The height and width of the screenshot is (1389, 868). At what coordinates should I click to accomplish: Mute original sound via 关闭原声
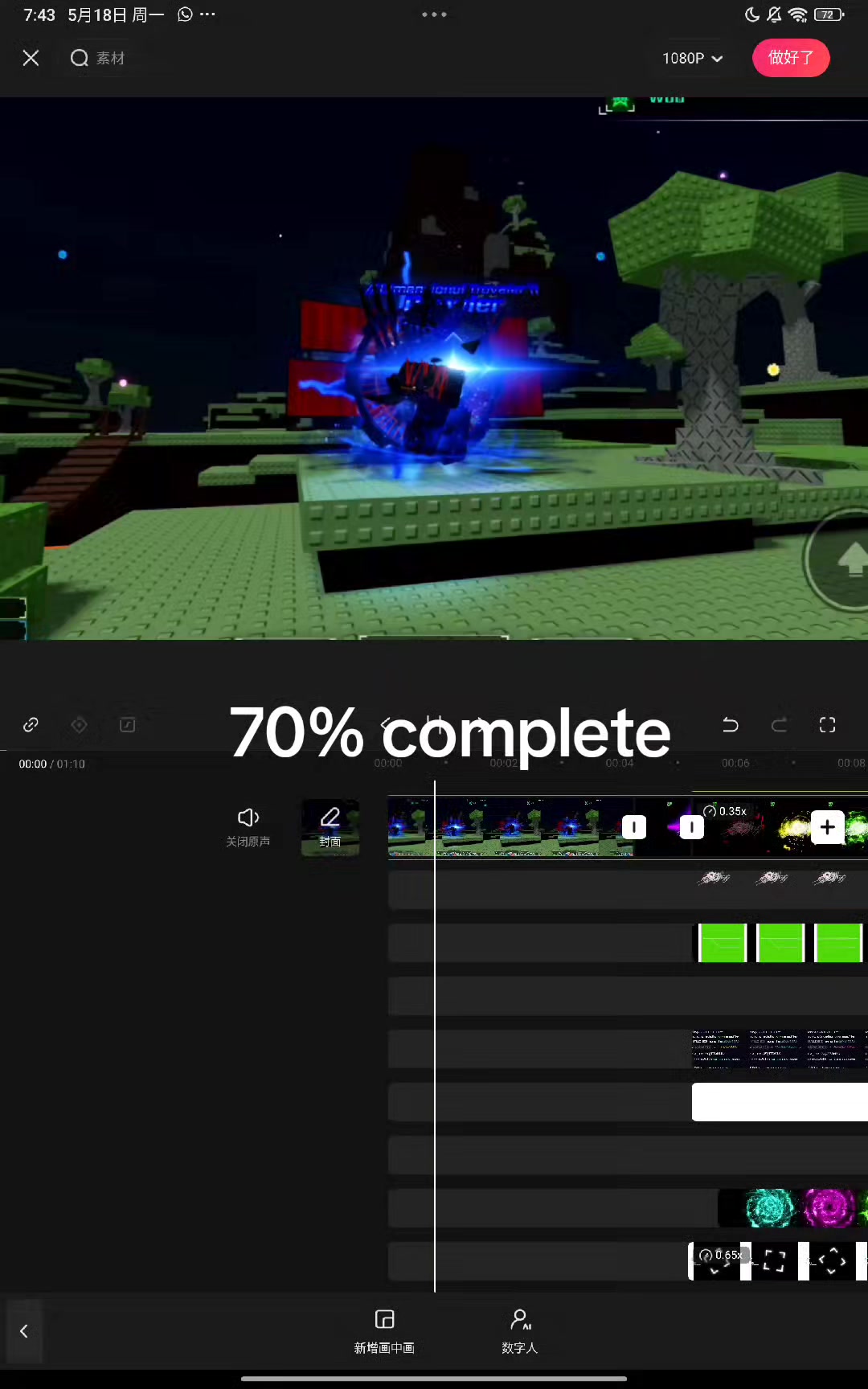pyautogui.click(x=248, y=827)
